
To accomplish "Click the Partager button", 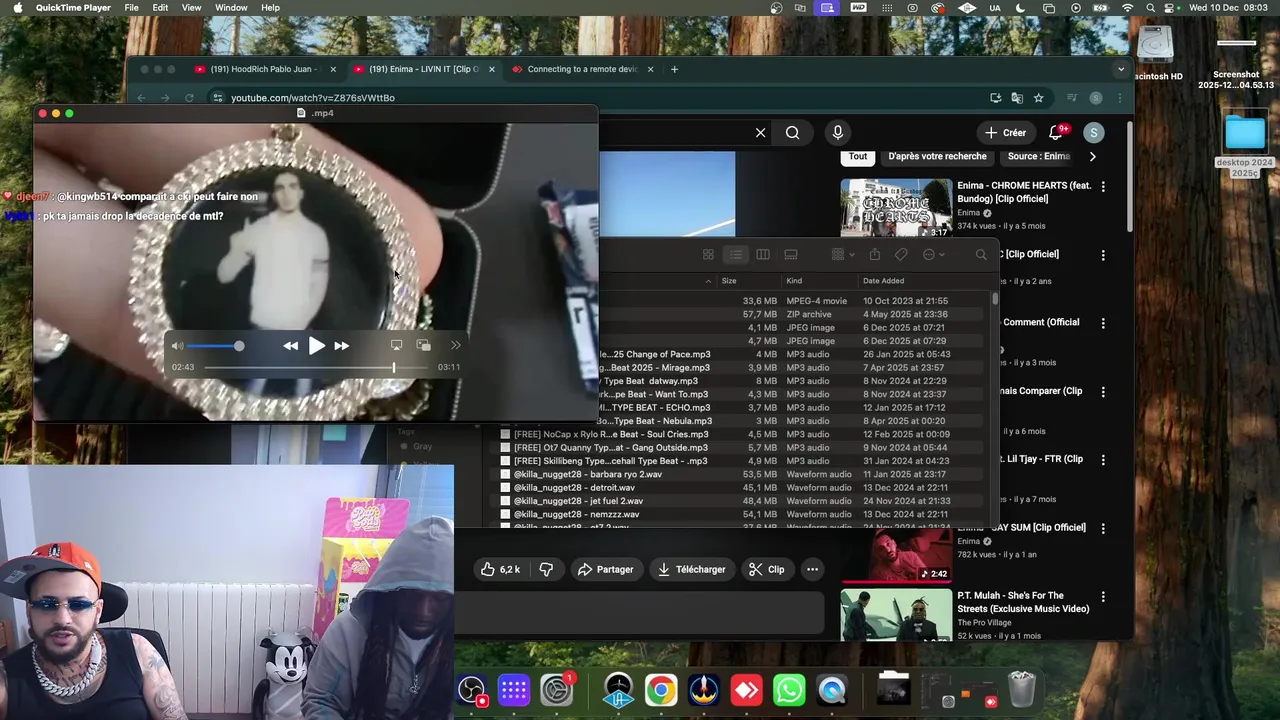I will point(605,569).
